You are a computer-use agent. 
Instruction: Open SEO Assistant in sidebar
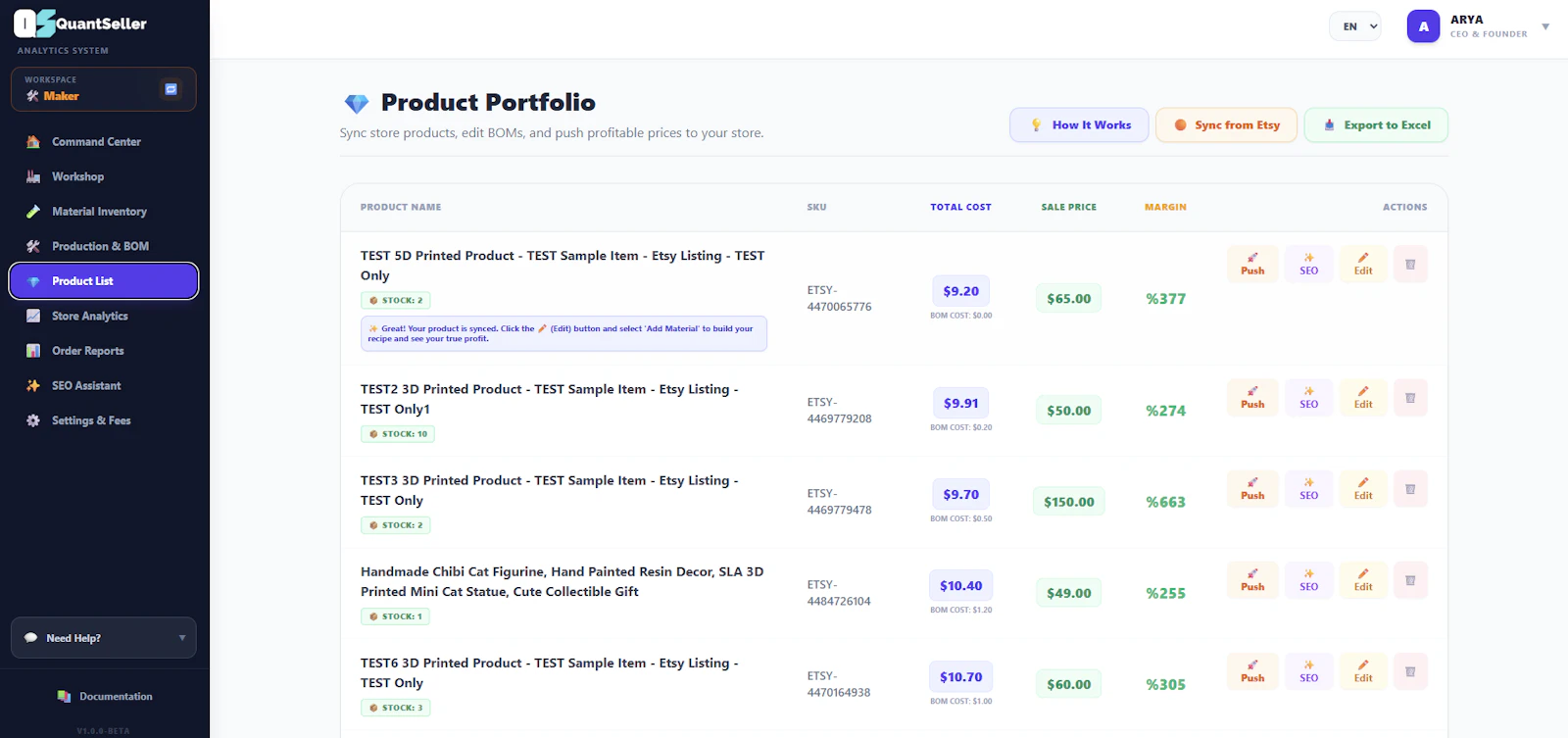[x=104, y=385]
